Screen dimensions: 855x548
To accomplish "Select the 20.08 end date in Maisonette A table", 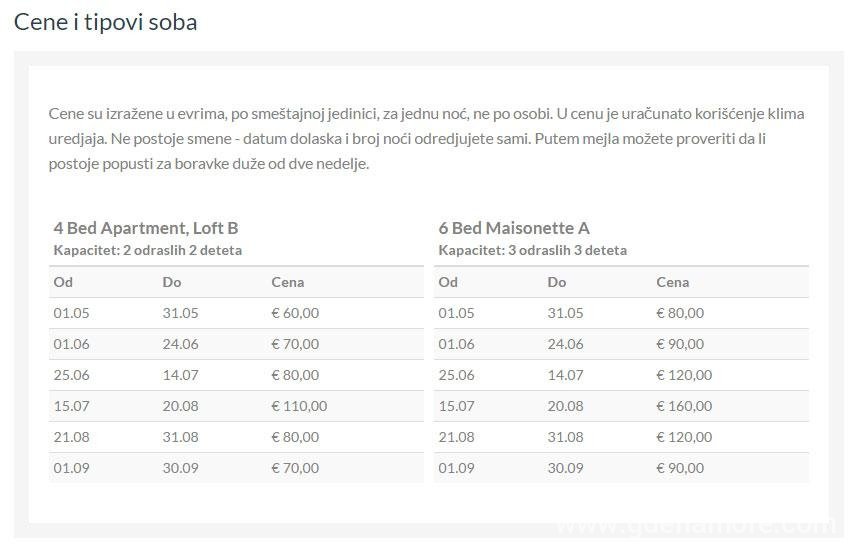I will [x=565, y=406].
